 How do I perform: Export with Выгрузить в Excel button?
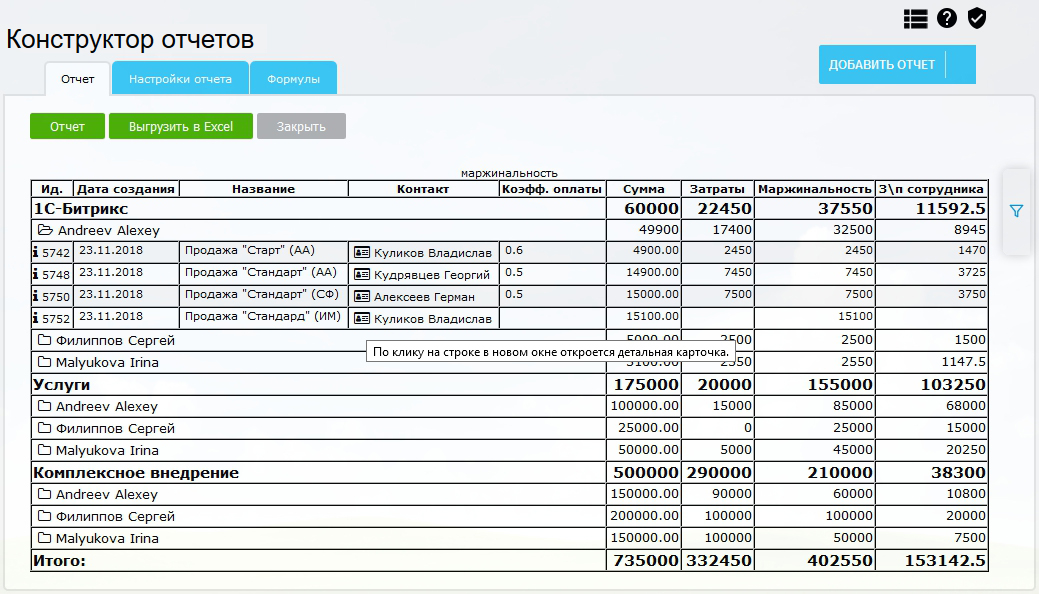tap(180, 127)
